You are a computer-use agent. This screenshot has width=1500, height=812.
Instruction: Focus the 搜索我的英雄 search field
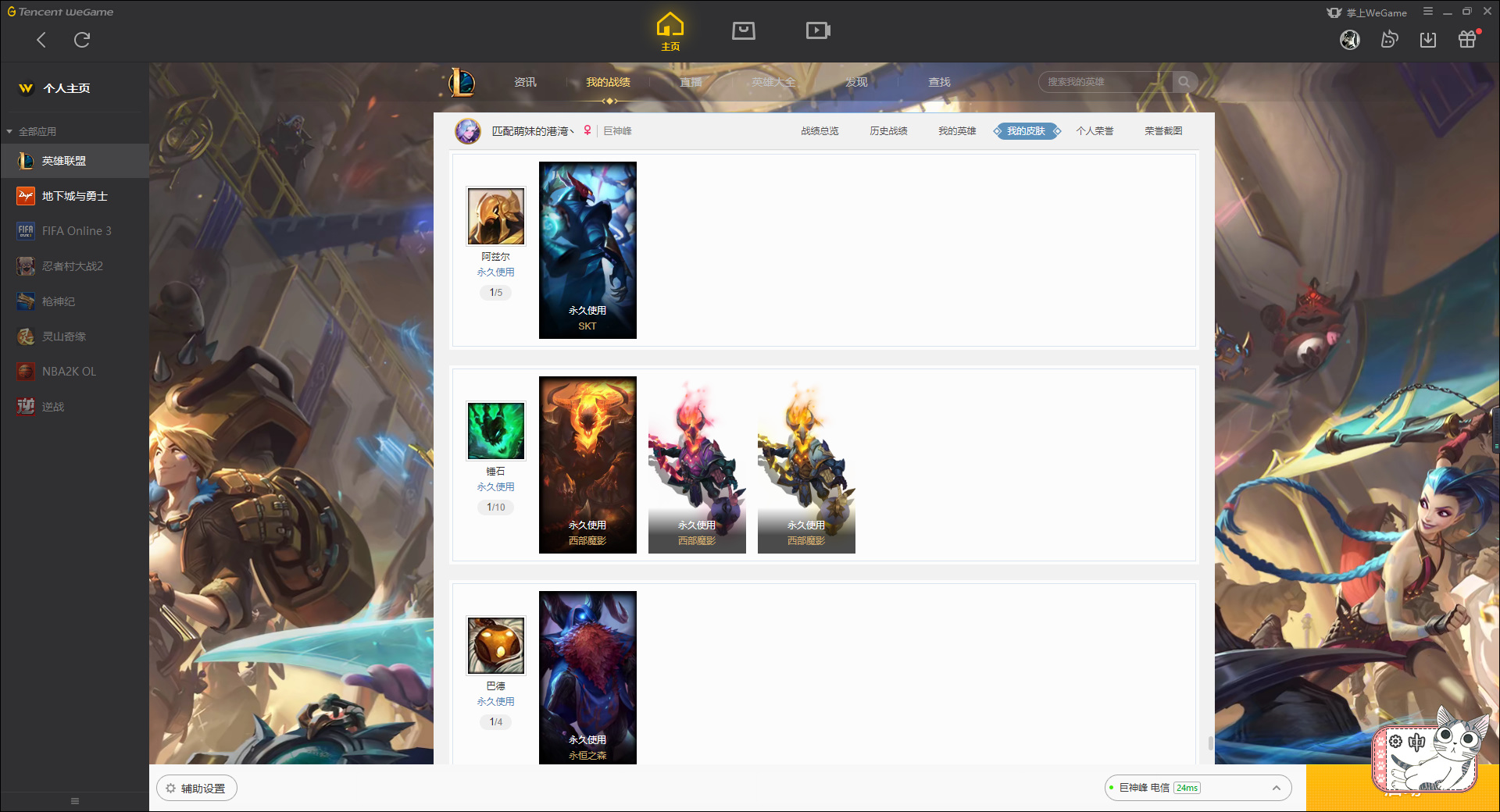point(1105,82)
